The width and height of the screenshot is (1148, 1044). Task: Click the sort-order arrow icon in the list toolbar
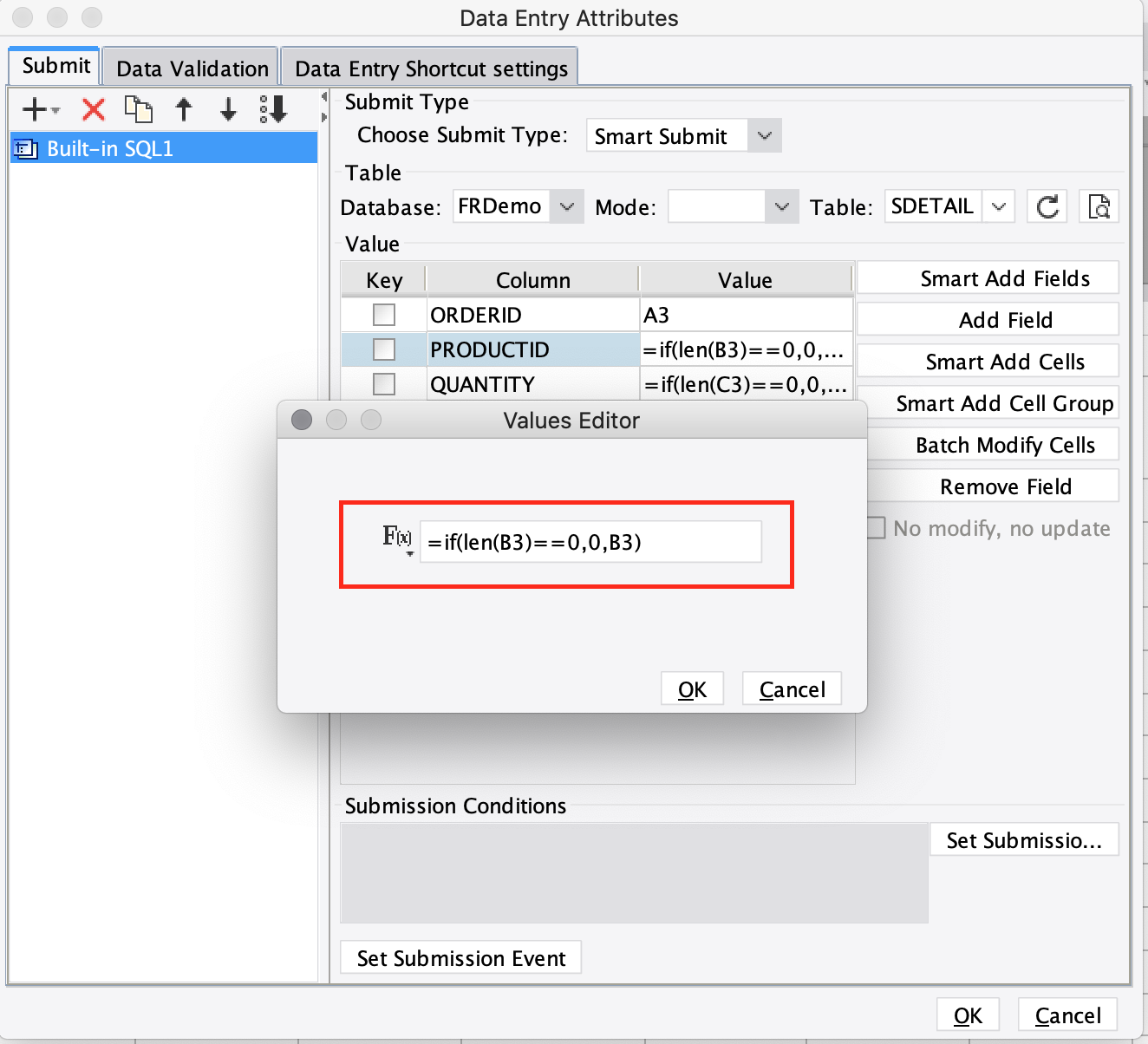pos(274,109)
